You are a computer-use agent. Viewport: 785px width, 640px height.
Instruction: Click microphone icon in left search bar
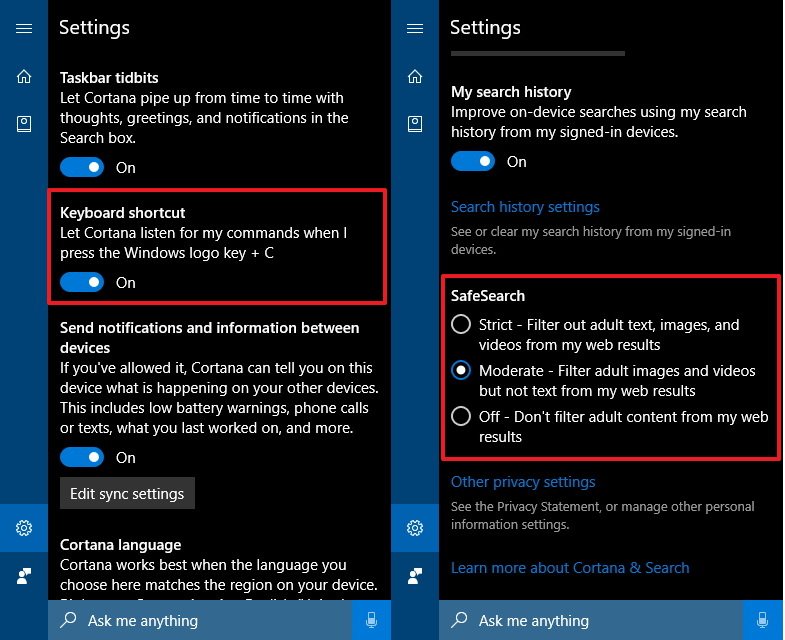coord(372,621)
